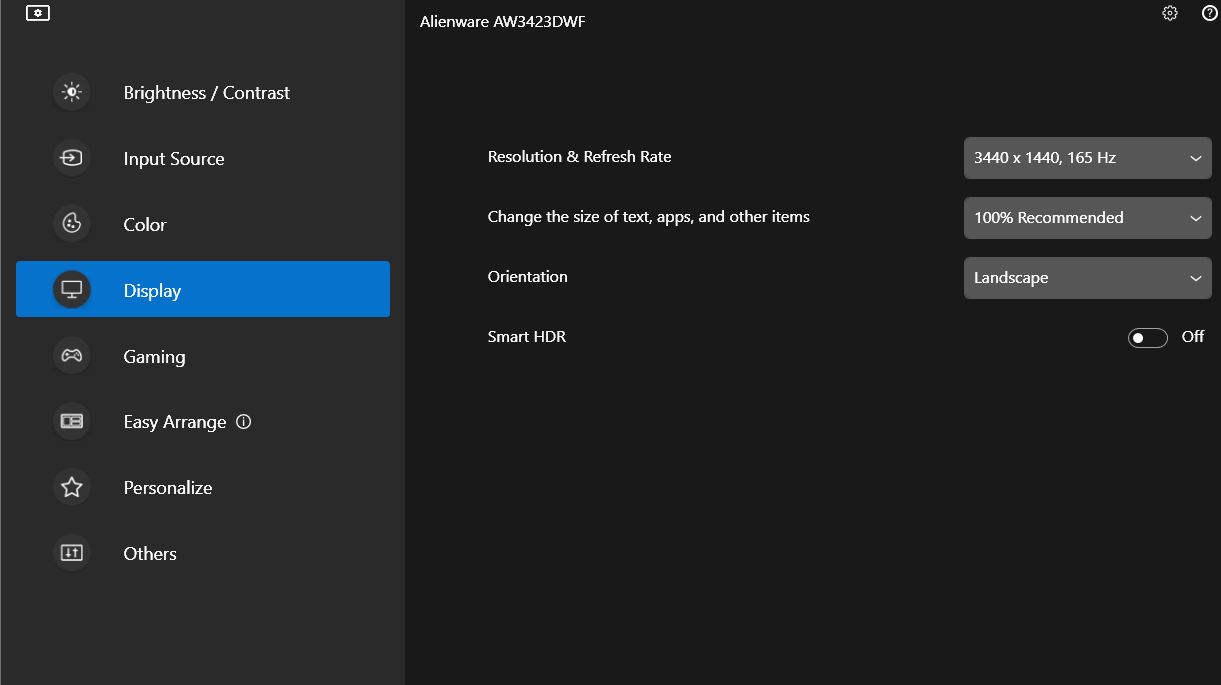Go to Brightness / Contrast section

pyautogui.click(x=203, y=92)
